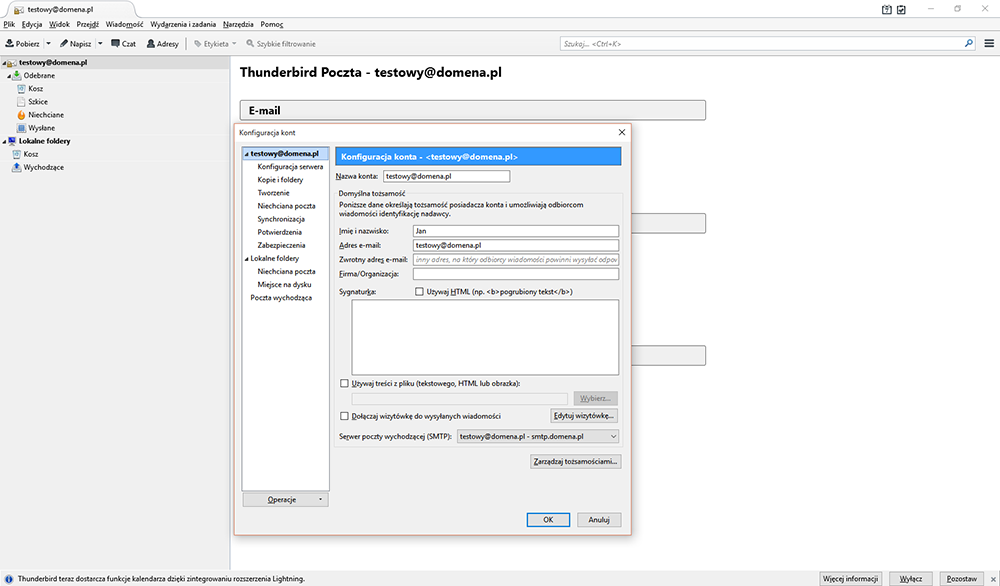Click the Szybkie filtrowanie filter icon

(x=250, y=43)
